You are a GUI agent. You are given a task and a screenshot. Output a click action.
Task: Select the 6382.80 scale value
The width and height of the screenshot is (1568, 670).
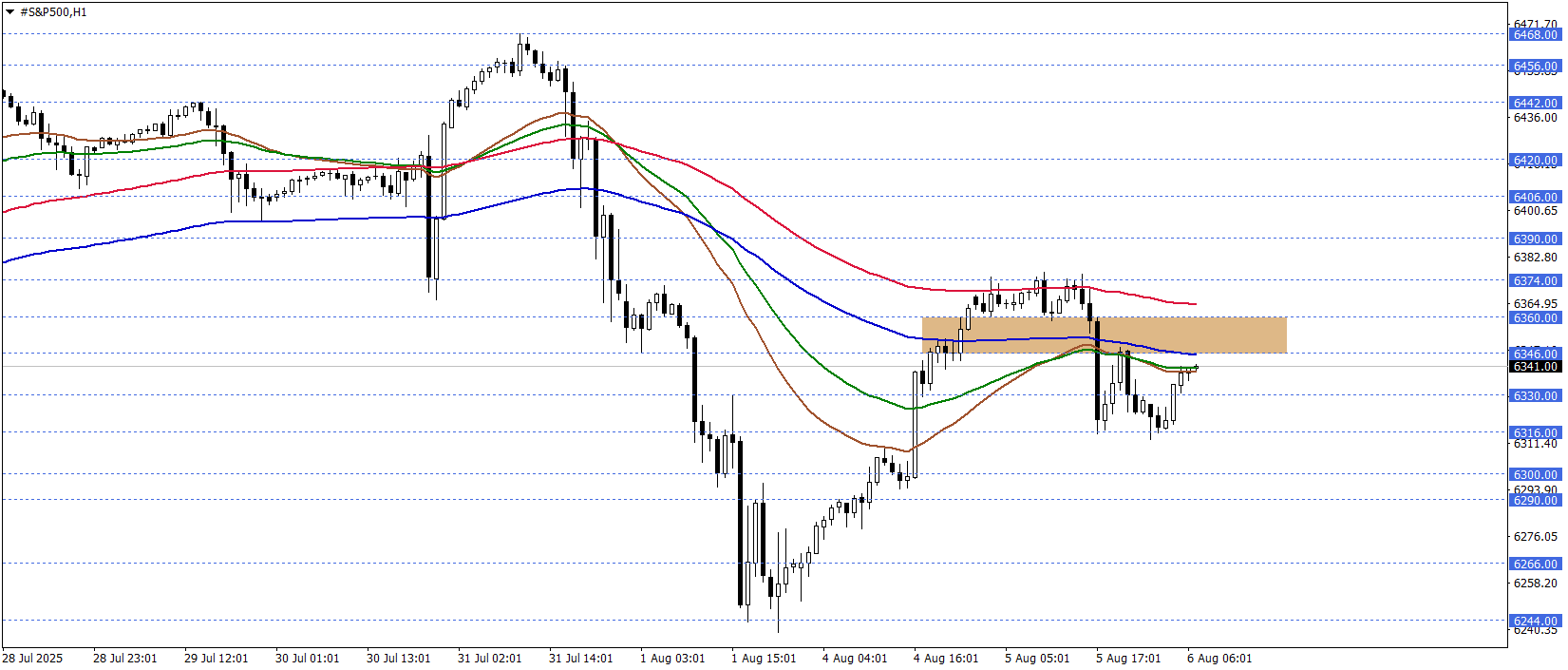[1535, 258]
